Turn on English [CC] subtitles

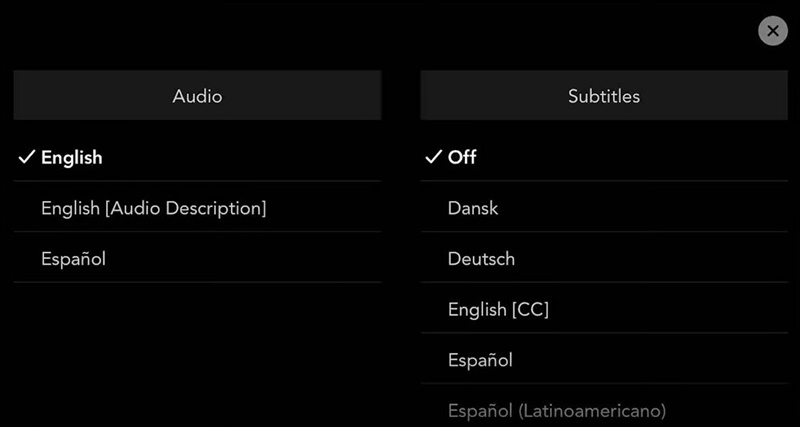604,309
